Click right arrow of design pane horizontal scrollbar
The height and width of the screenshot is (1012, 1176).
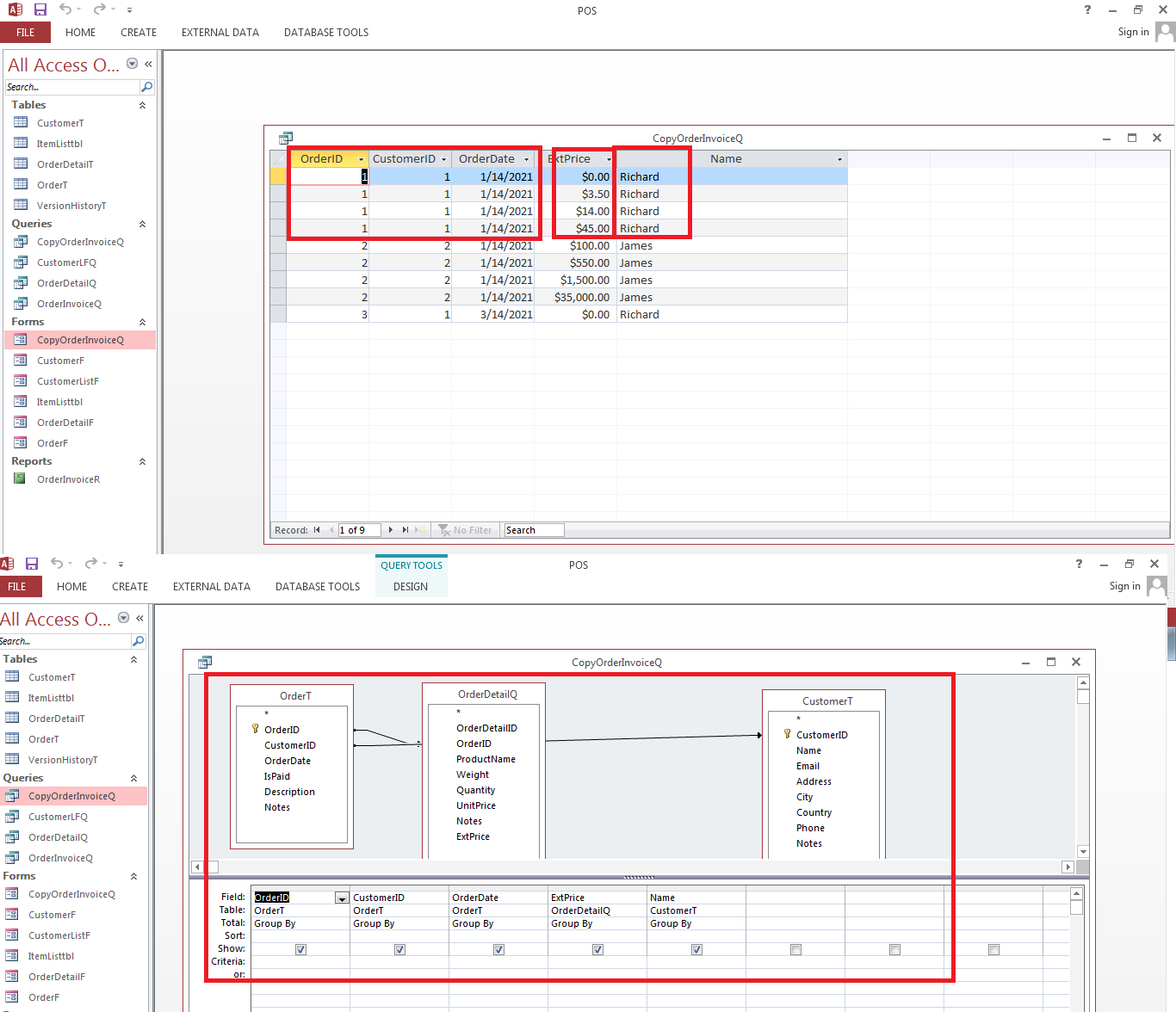1068,867
